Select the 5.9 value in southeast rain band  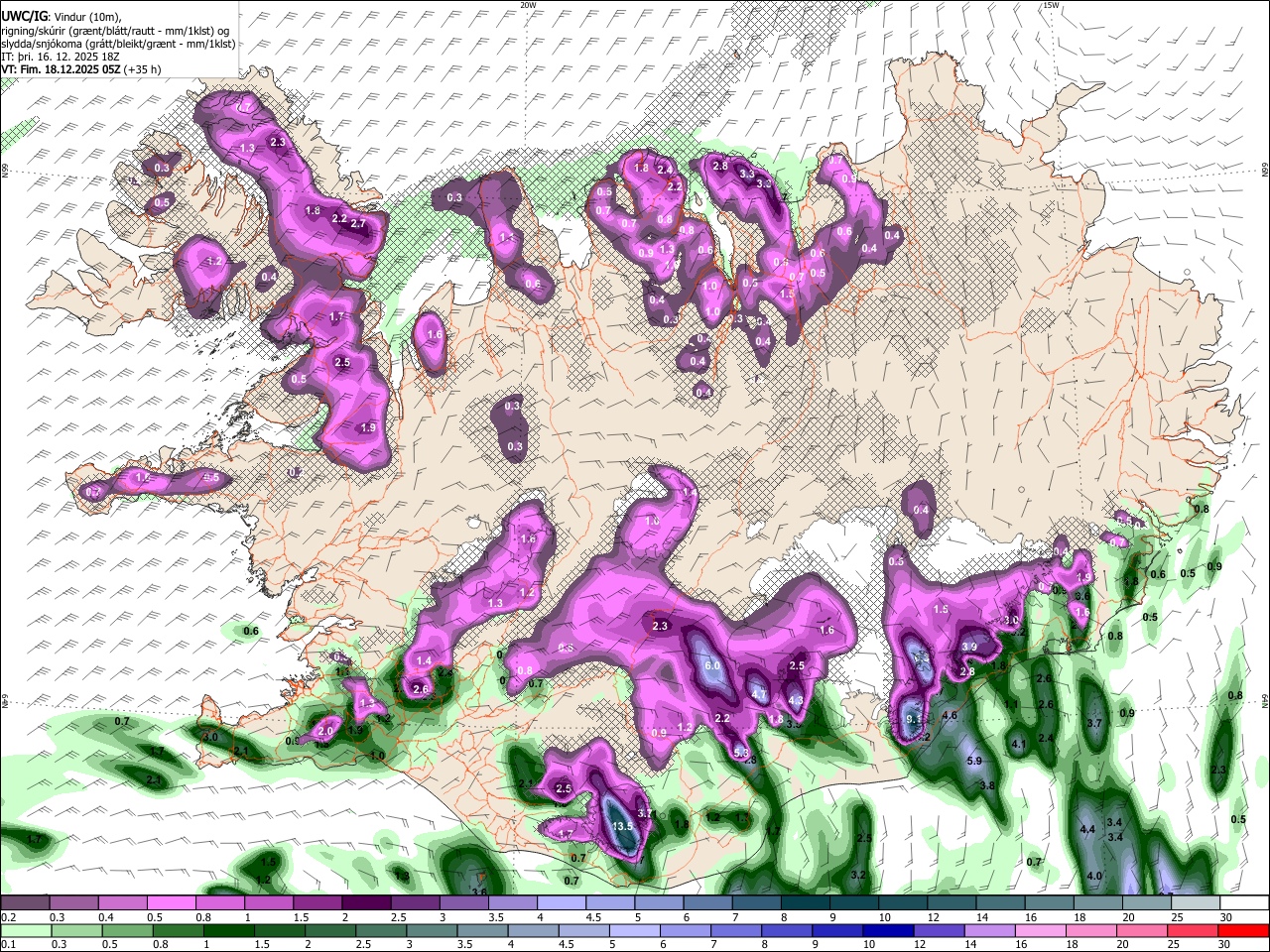974,761
